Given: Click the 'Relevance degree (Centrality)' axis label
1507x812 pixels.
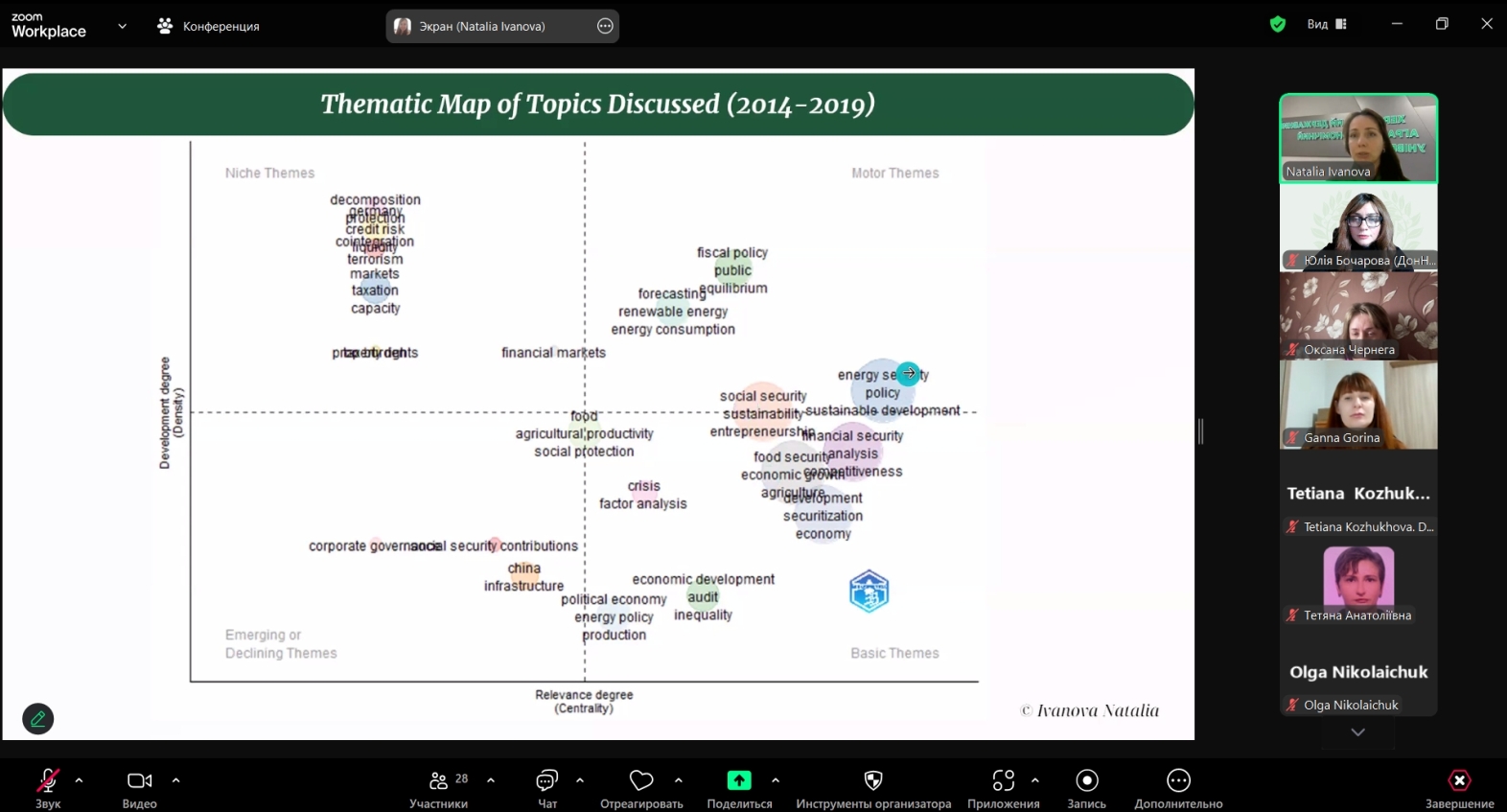Looking at the screenshot, I should pos(584,702).
